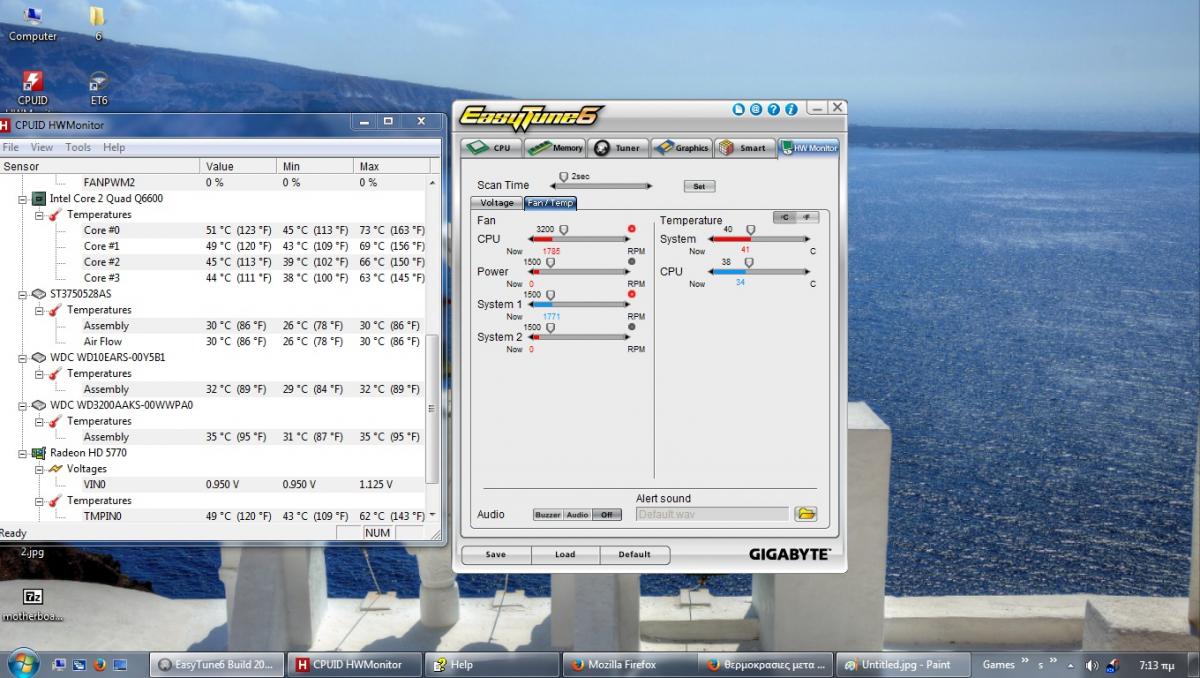Collapse the WDC WD3200AAKS-00WWPA0 node
Viewport: 1200px width, 678px height.
(22, 405)
